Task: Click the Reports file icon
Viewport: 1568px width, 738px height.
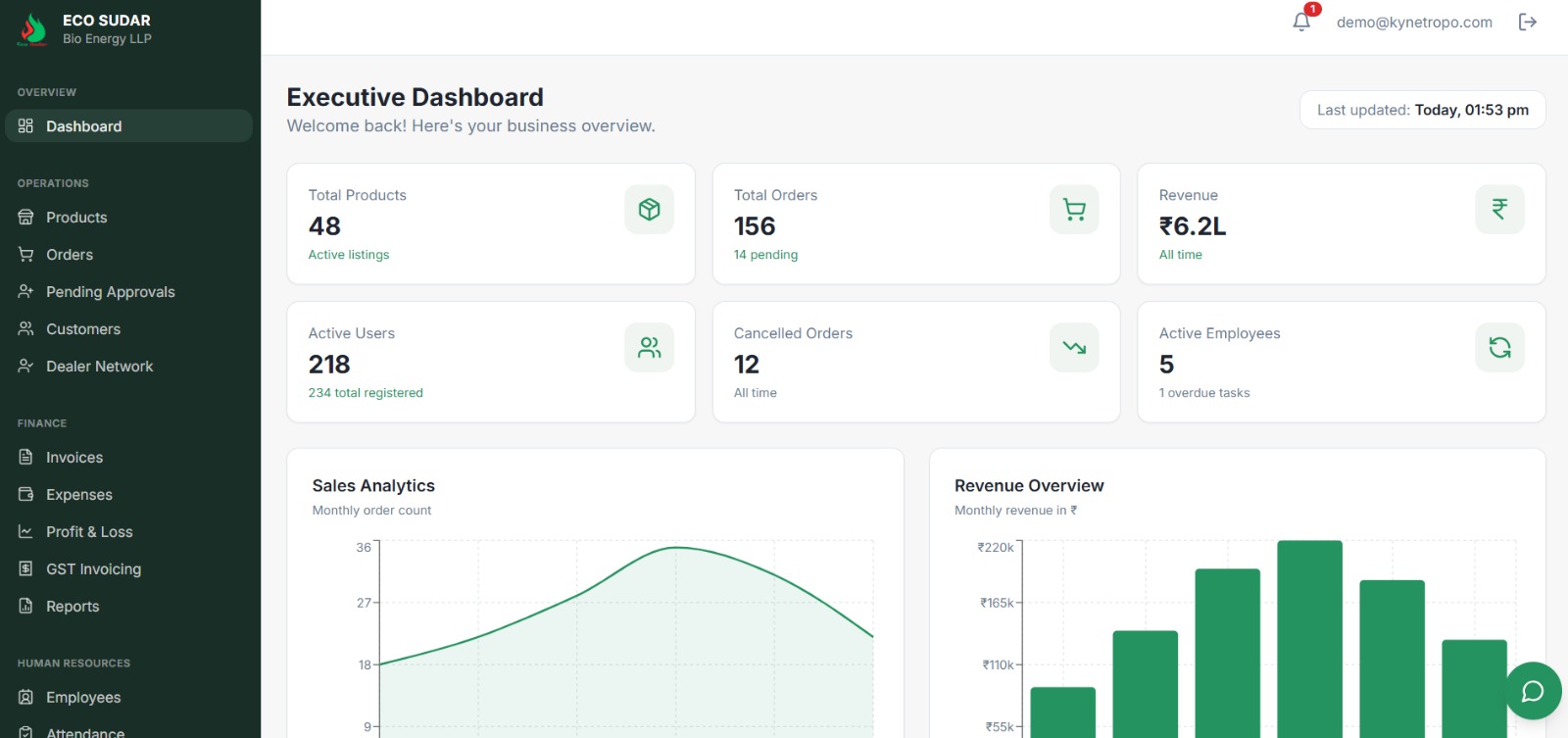Action: pyautogui.click(x=25, y=607)
